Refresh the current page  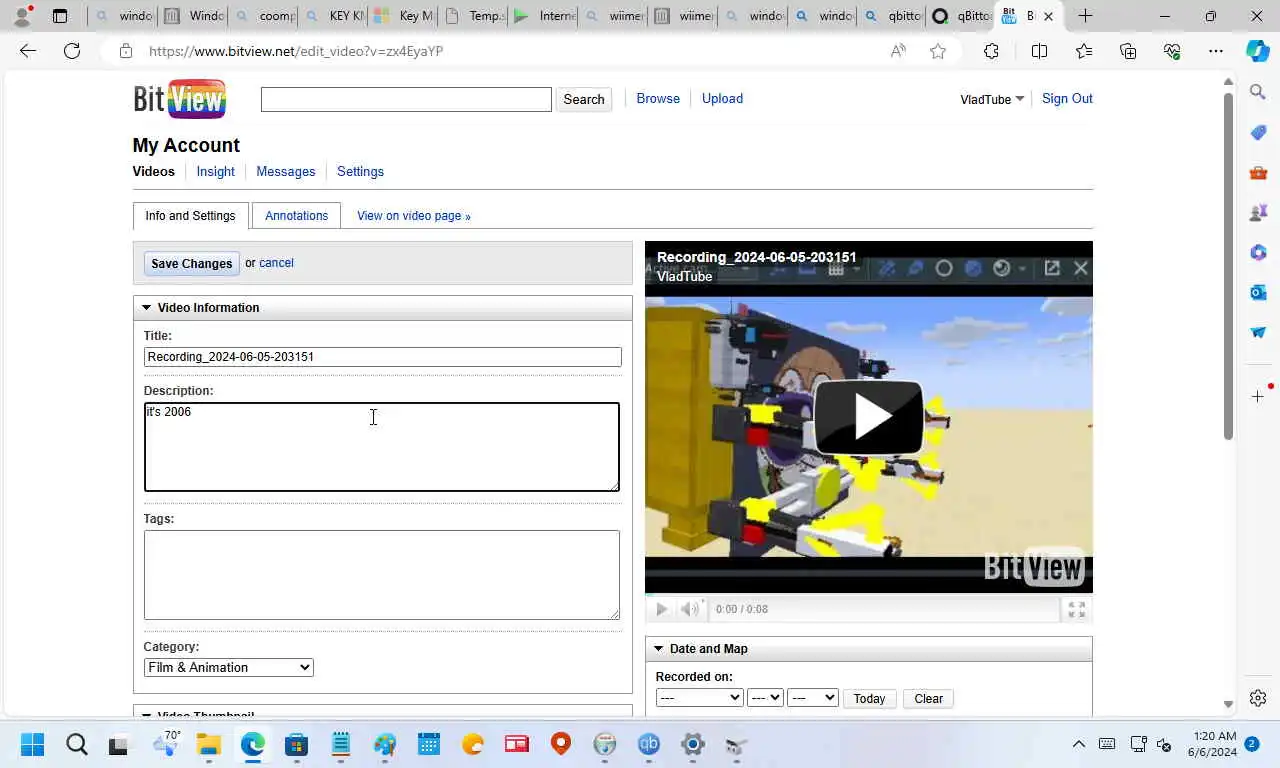point(72,51)
